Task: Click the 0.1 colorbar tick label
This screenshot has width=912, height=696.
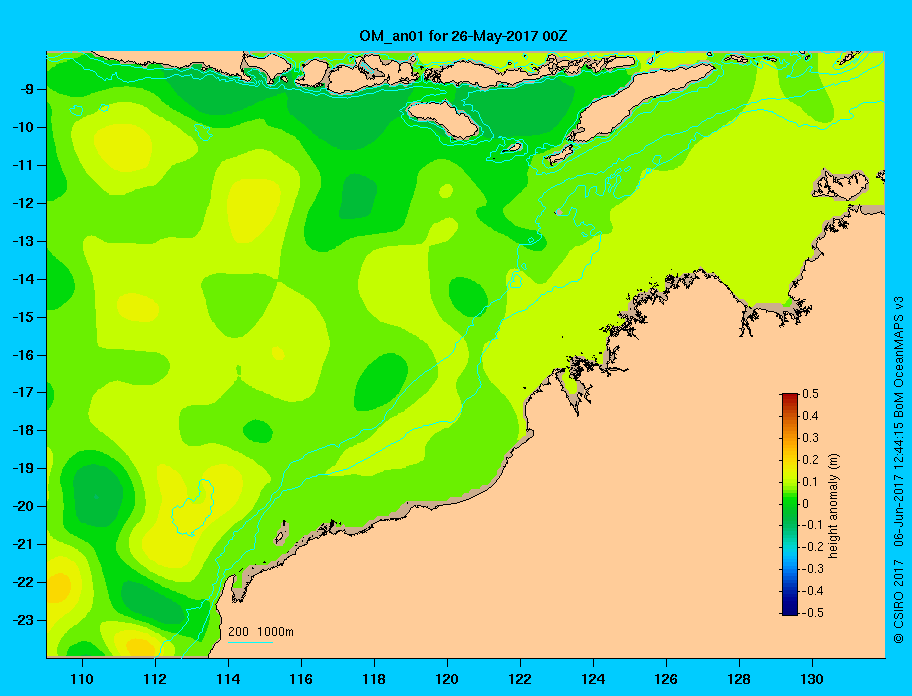Action: [x=810, y=481]
